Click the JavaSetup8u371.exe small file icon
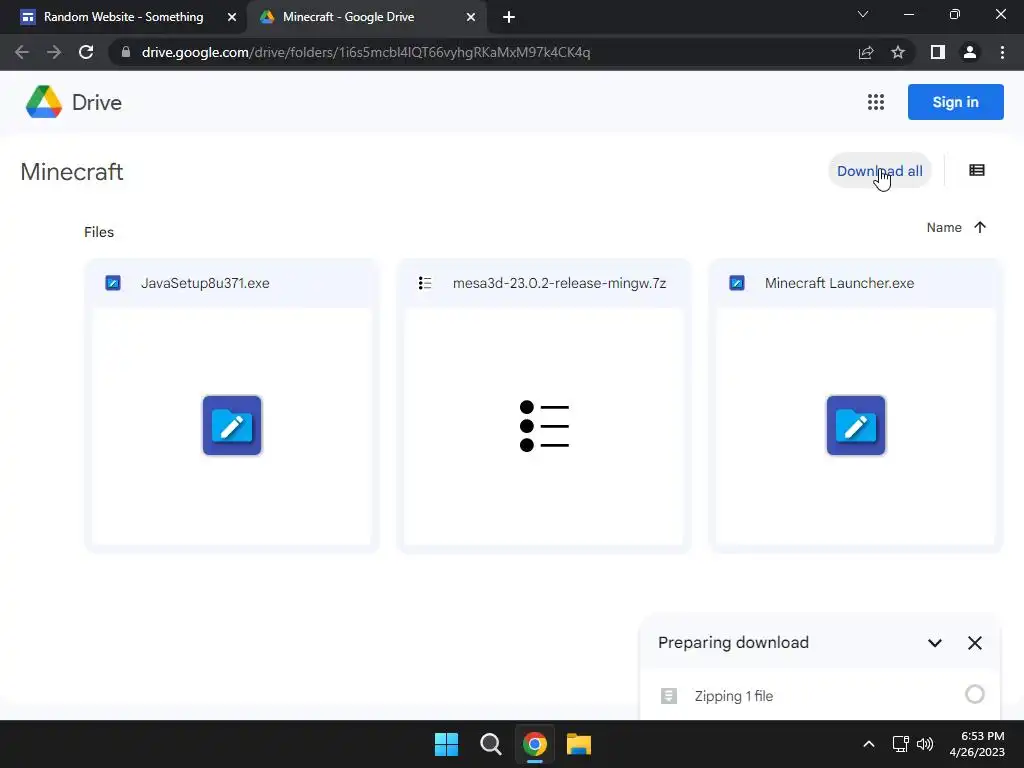Screen dimensions: 1024x768 click(x=113, y=283)
